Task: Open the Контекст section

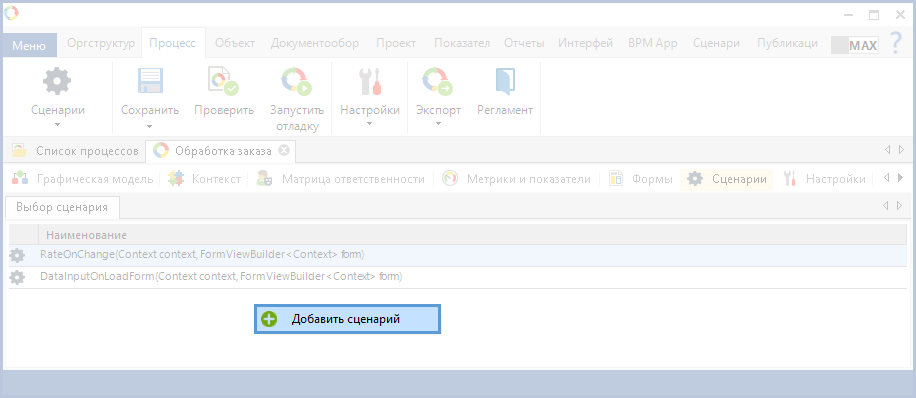Action: point(204,179)
